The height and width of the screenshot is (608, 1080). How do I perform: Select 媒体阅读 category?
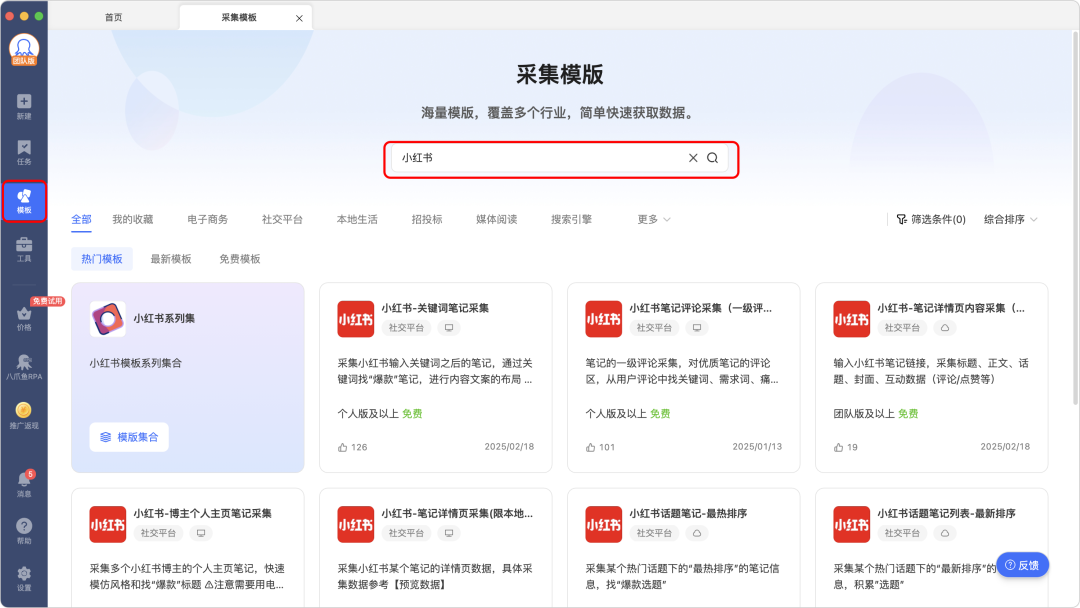point(497,220)
